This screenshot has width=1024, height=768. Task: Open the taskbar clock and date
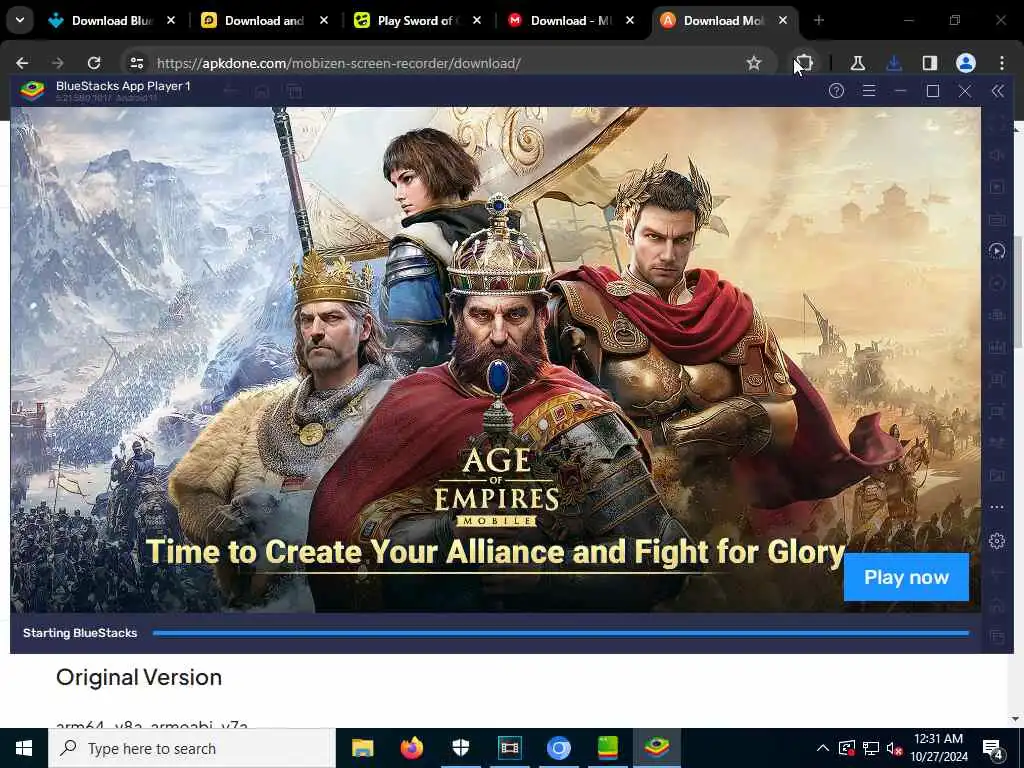[x=938, y=748]
